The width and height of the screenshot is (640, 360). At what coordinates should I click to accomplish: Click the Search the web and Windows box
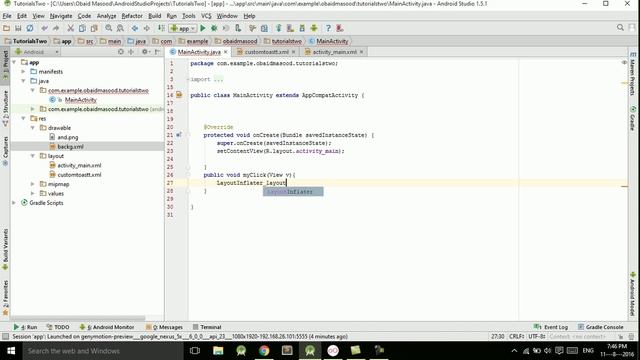102,351
